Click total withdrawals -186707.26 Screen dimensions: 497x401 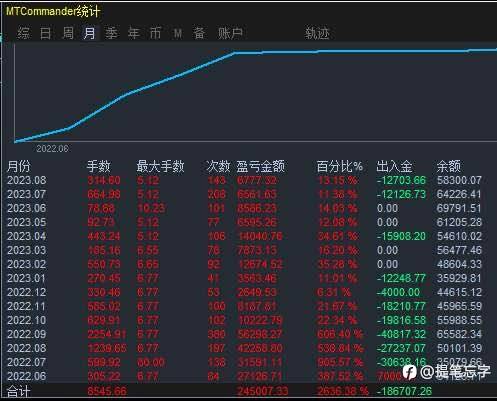coord(404,391)
